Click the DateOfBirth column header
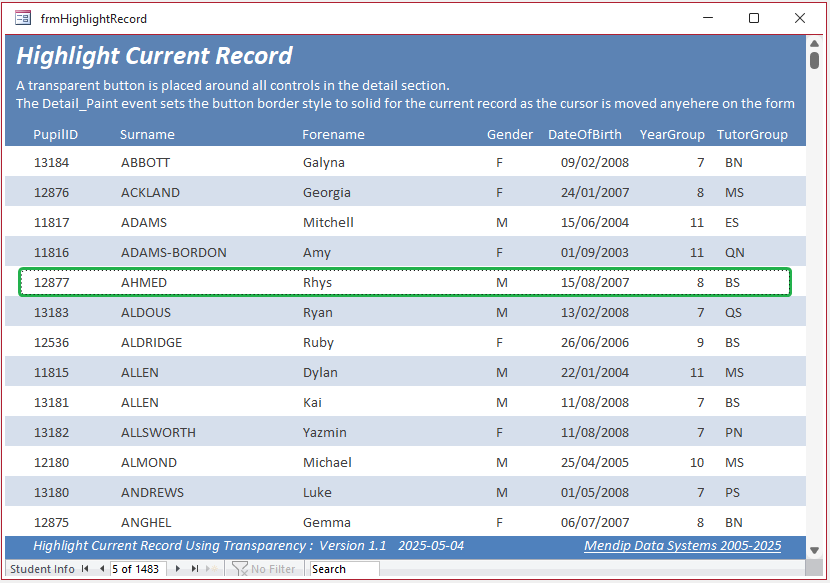The height and width of the screenshot is (583, 830). (585, 134)
